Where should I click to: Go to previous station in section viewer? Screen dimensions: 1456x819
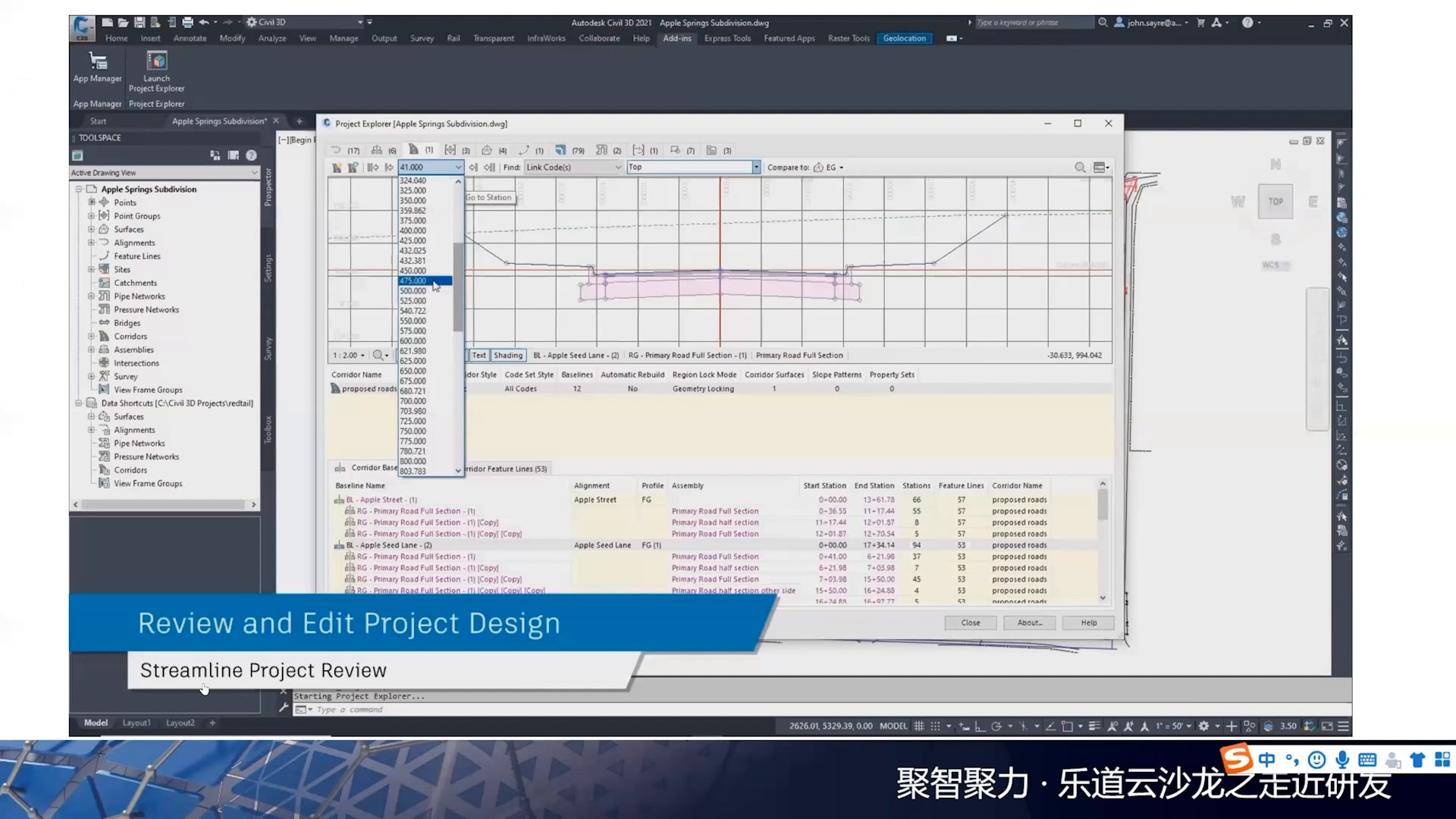point(389,167)
